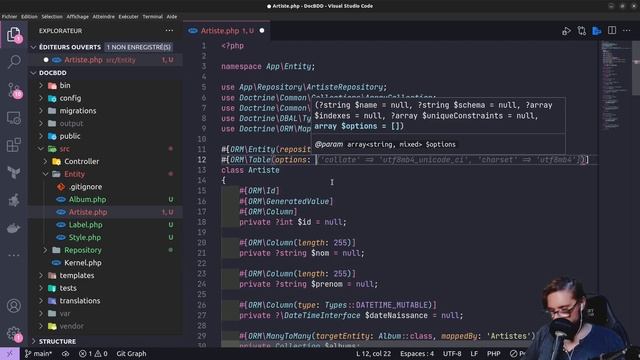Click remote window indicator in status bar

click(x=10, y=353)
